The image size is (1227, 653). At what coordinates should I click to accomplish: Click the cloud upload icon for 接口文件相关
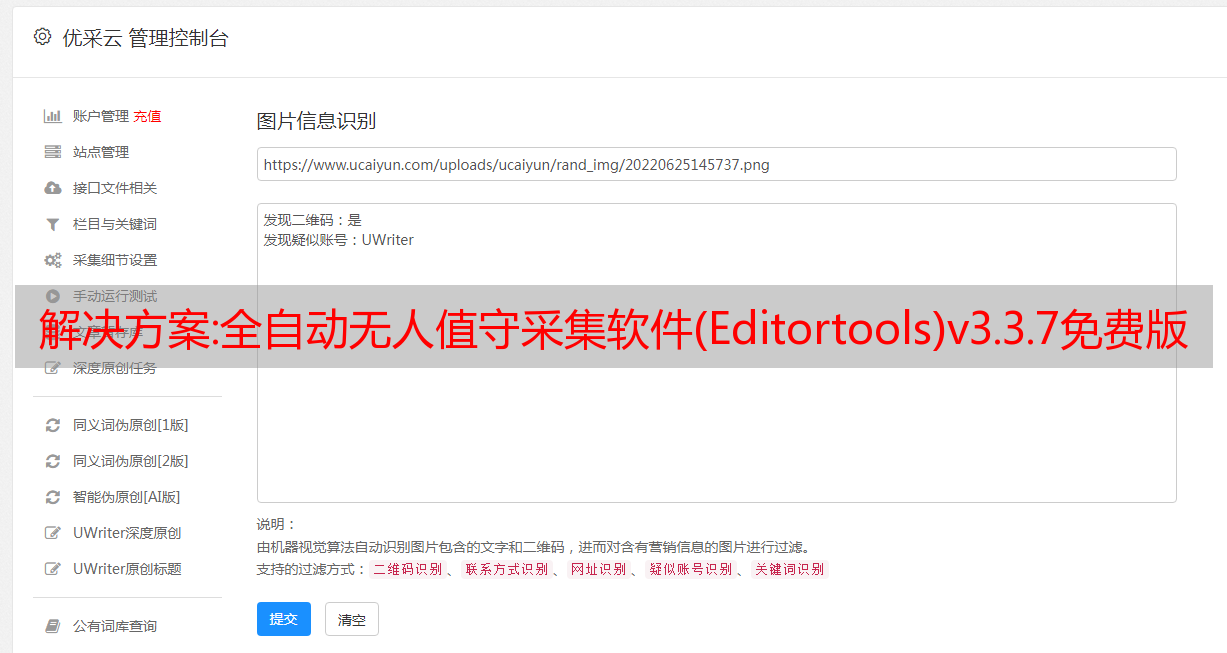53,188
